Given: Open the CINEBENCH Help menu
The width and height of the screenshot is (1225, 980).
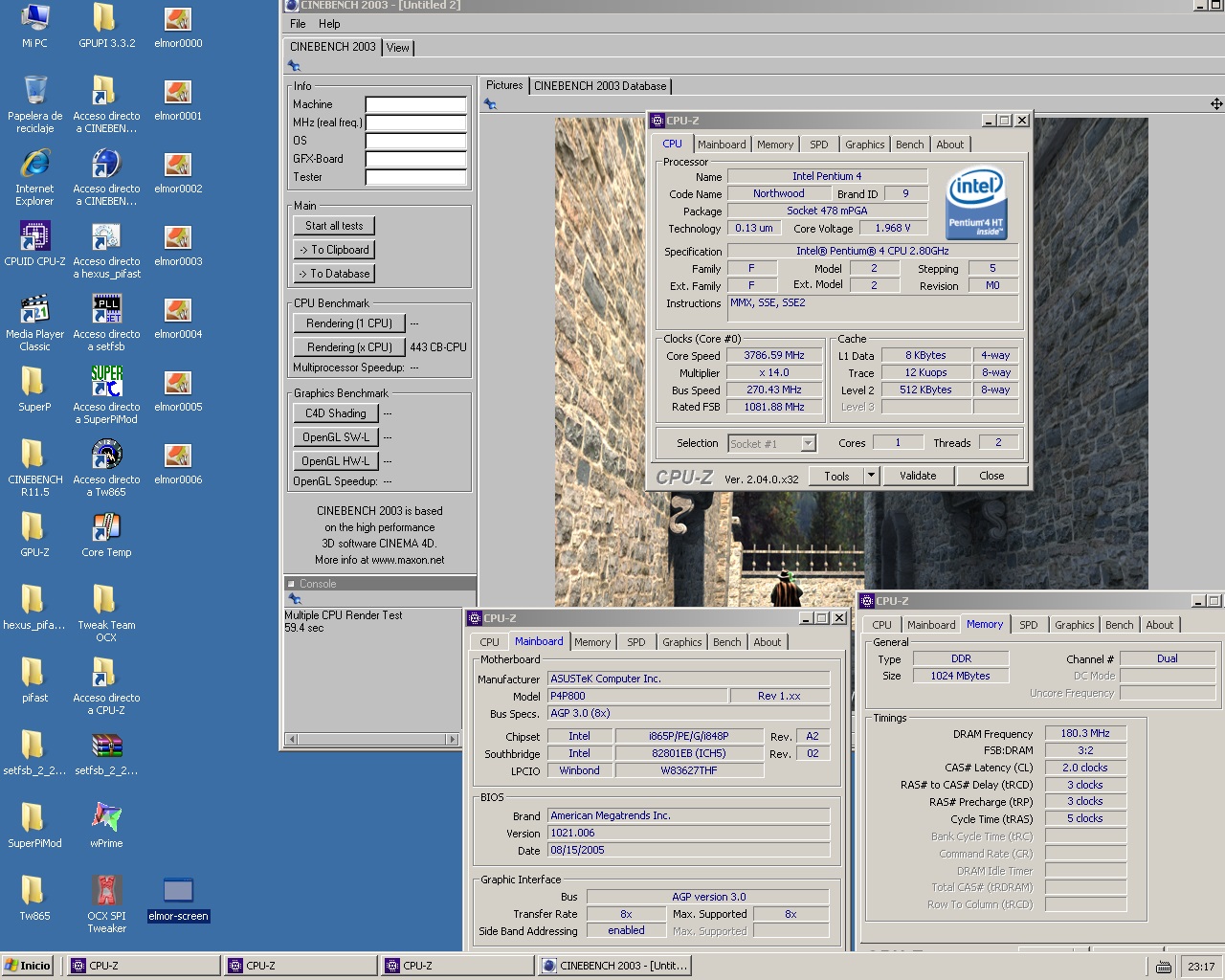Looking at the screenshot, I should 329,24.
